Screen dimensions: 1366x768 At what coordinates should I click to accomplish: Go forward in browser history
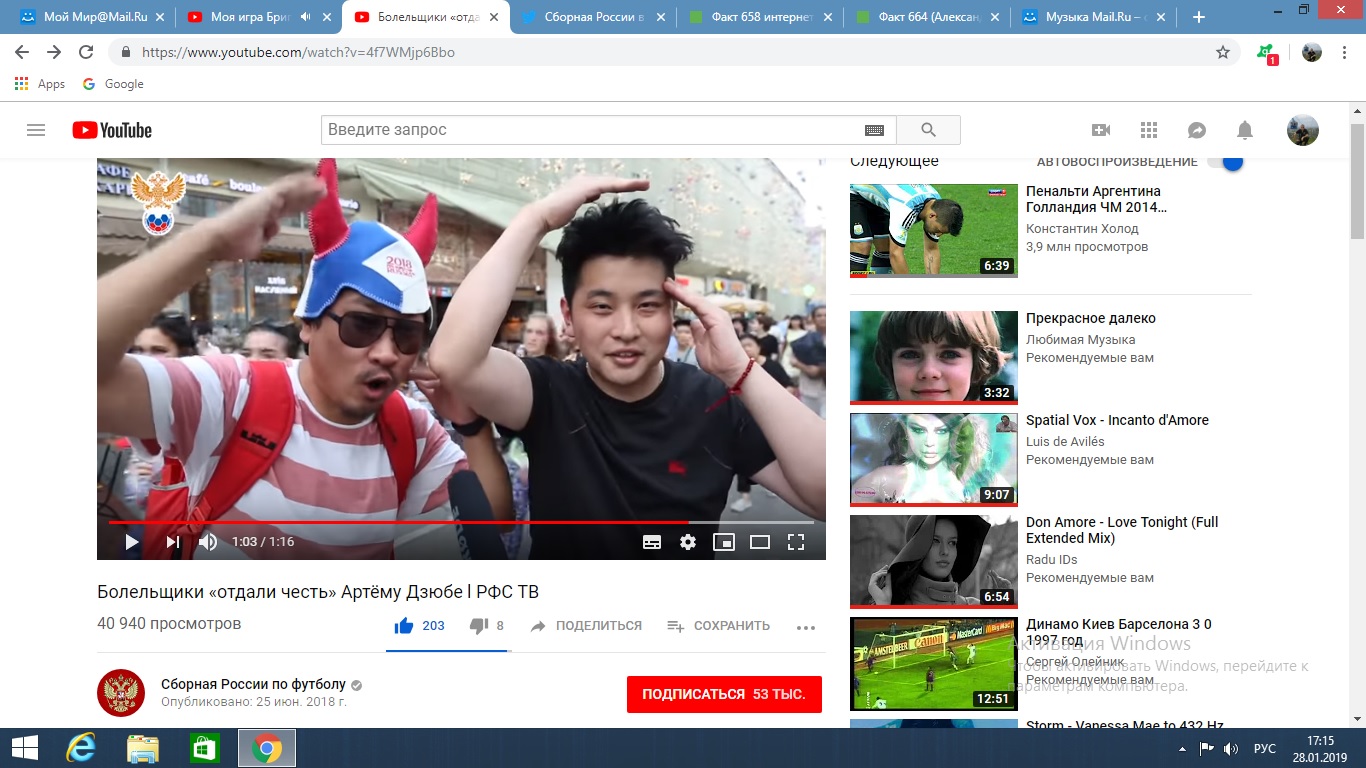click(x=54, y=52)
